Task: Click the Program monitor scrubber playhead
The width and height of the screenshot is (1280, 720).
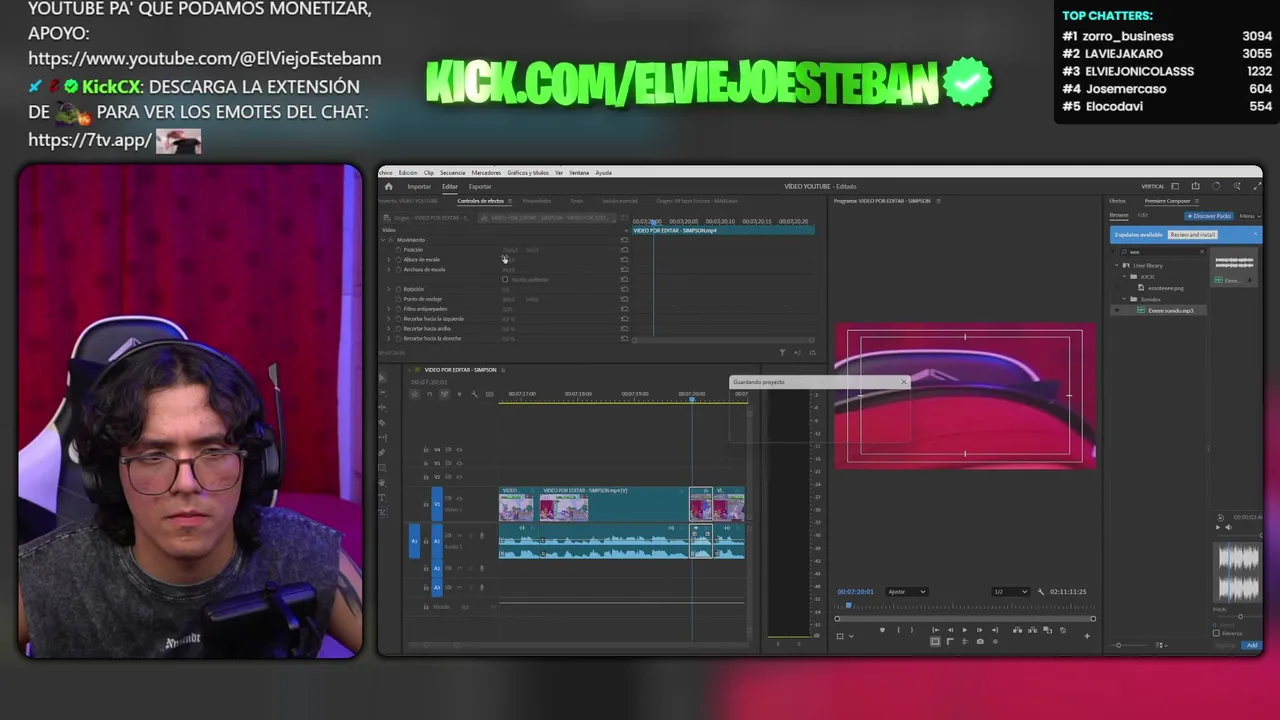Action: (848, 605)
